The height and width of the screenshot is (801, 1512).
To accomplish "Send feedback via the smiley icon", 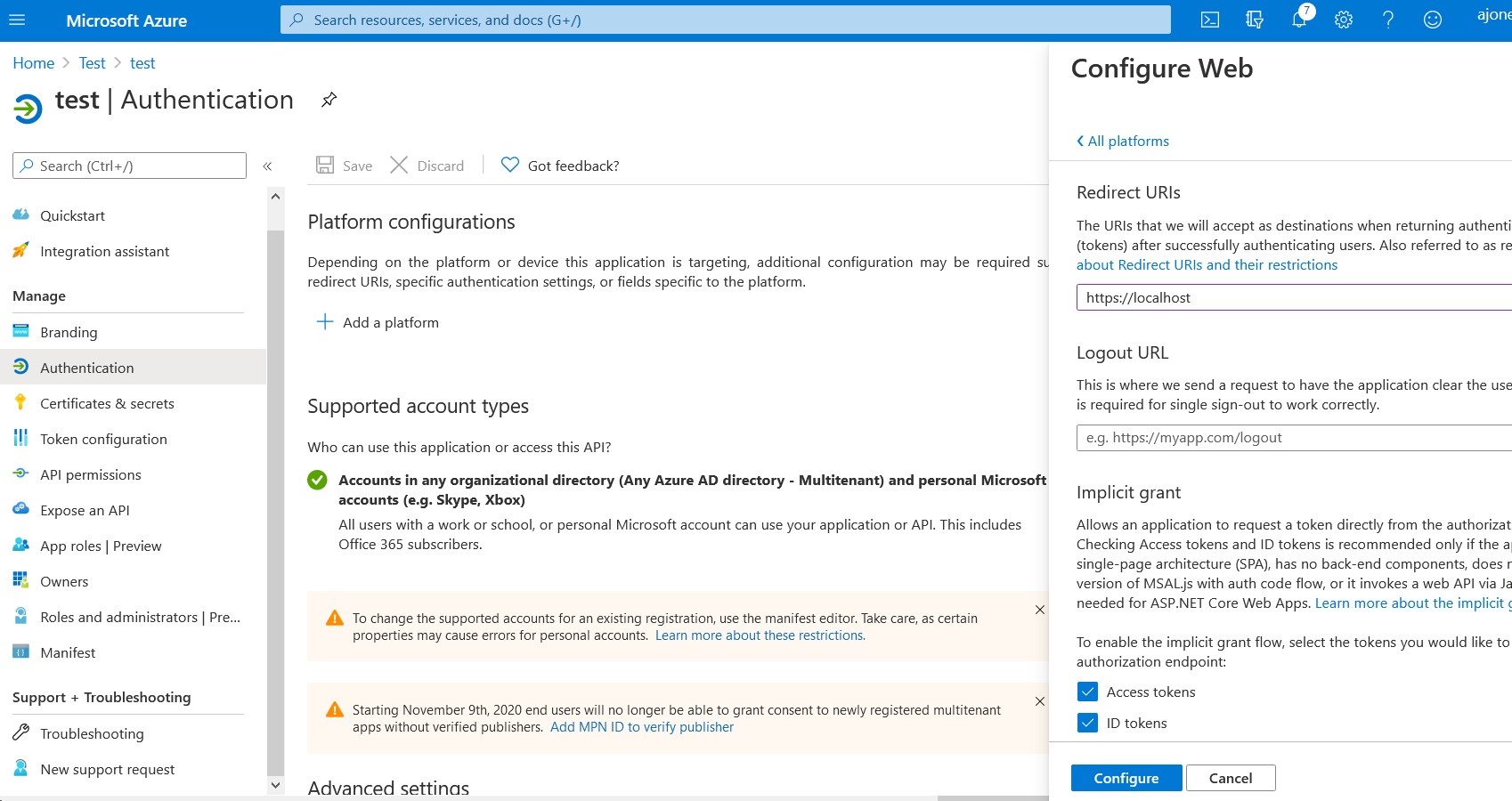I will click(1432, 20).
